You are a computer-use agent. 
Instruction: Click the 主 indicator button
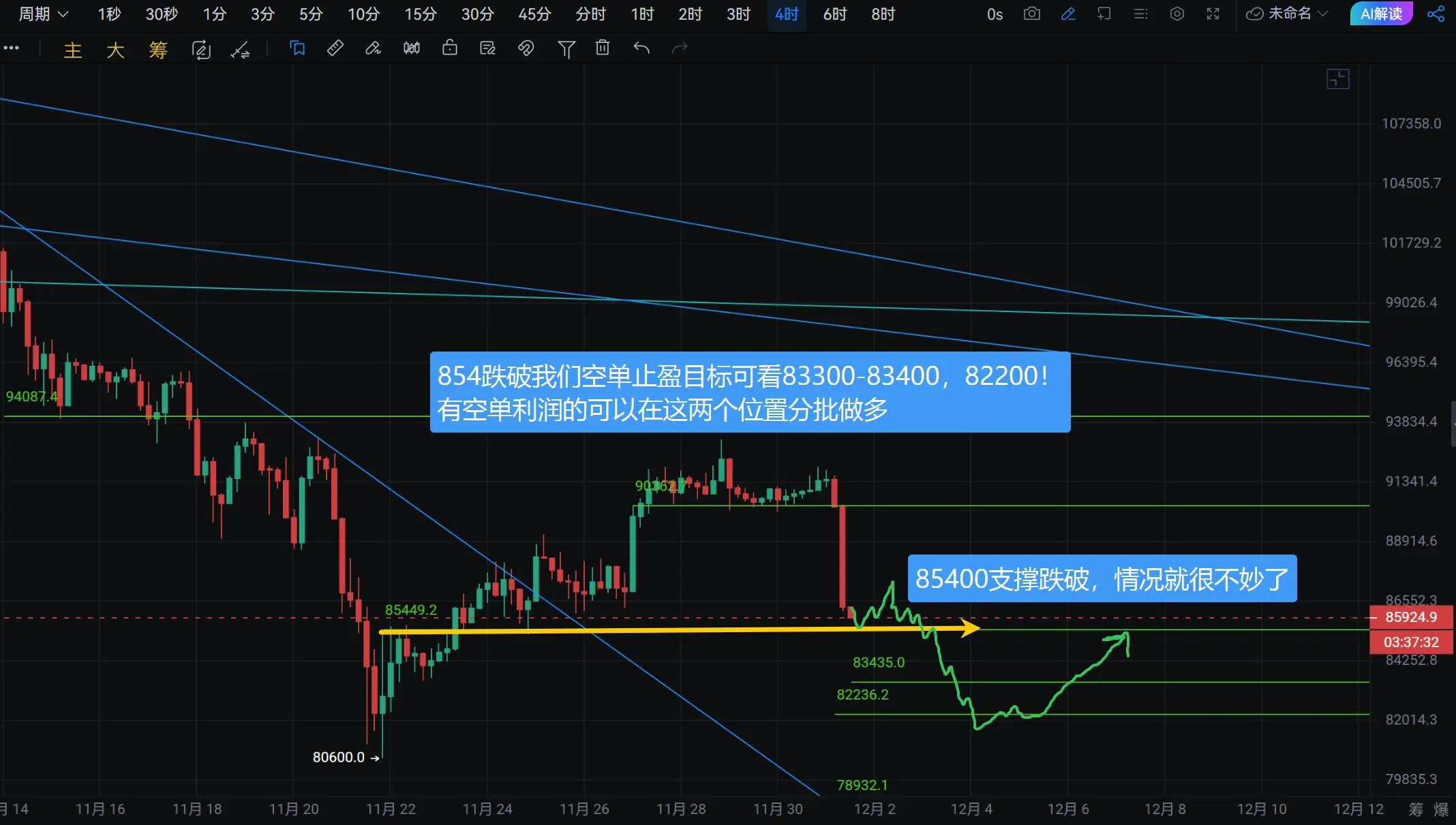(72, 50)
